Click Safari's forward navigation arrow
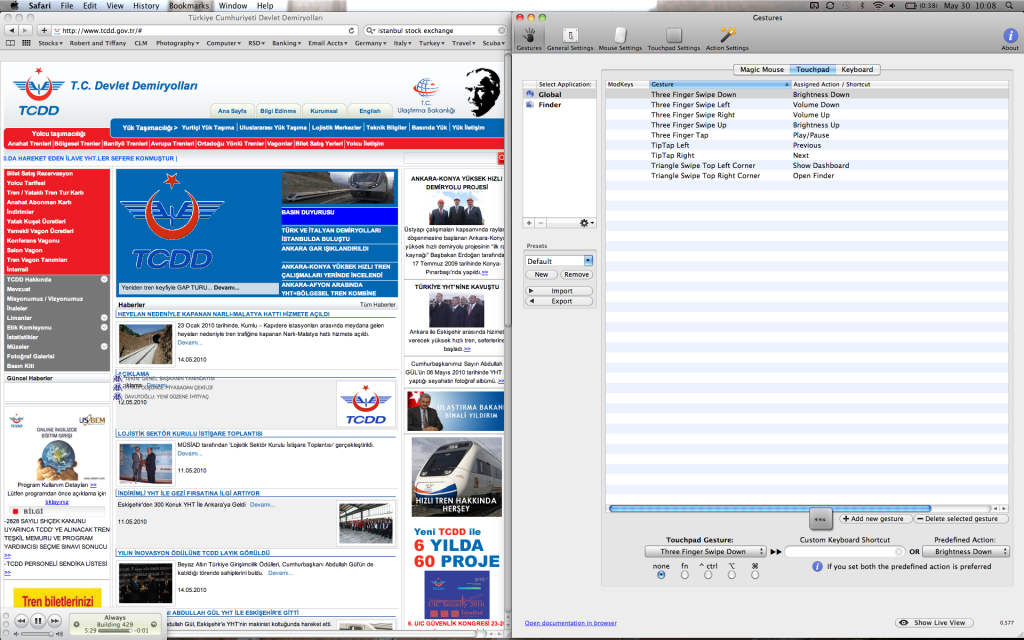The image size is (1024, 640). coord(25,30)
